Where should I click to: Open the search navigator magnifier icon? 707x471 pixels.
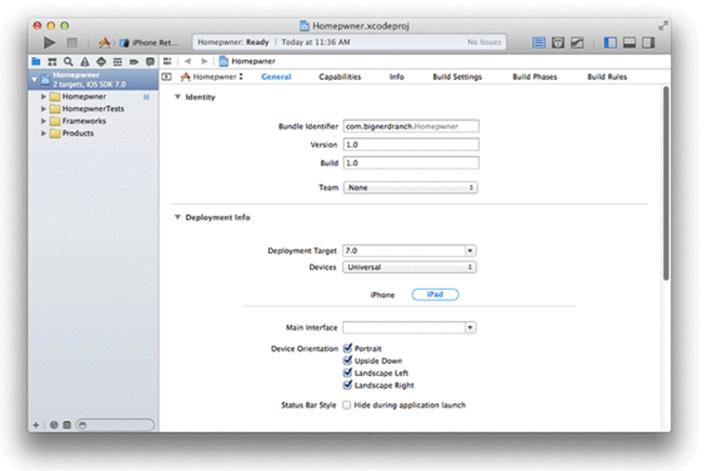click(x=68, y=62)
